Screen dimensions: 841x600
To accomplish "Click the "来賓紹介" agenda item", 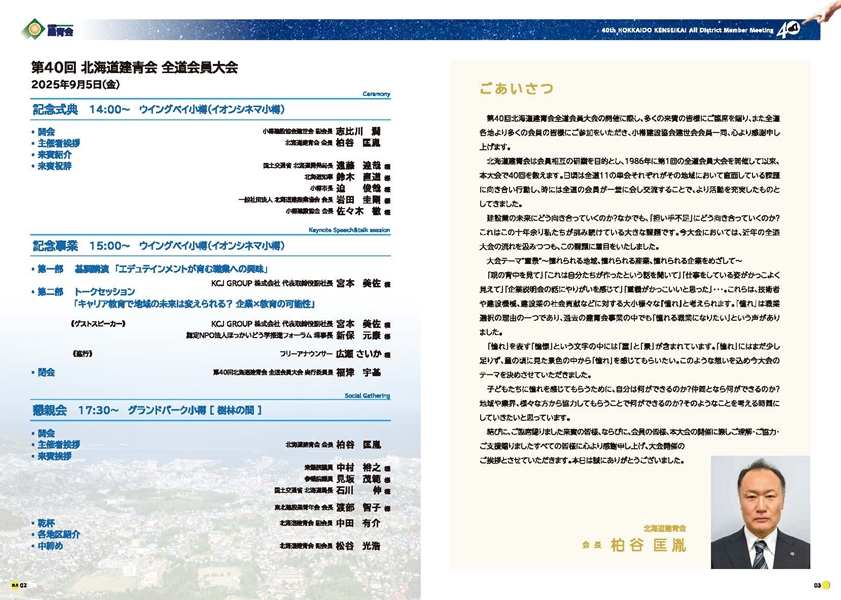I will 54,154.
